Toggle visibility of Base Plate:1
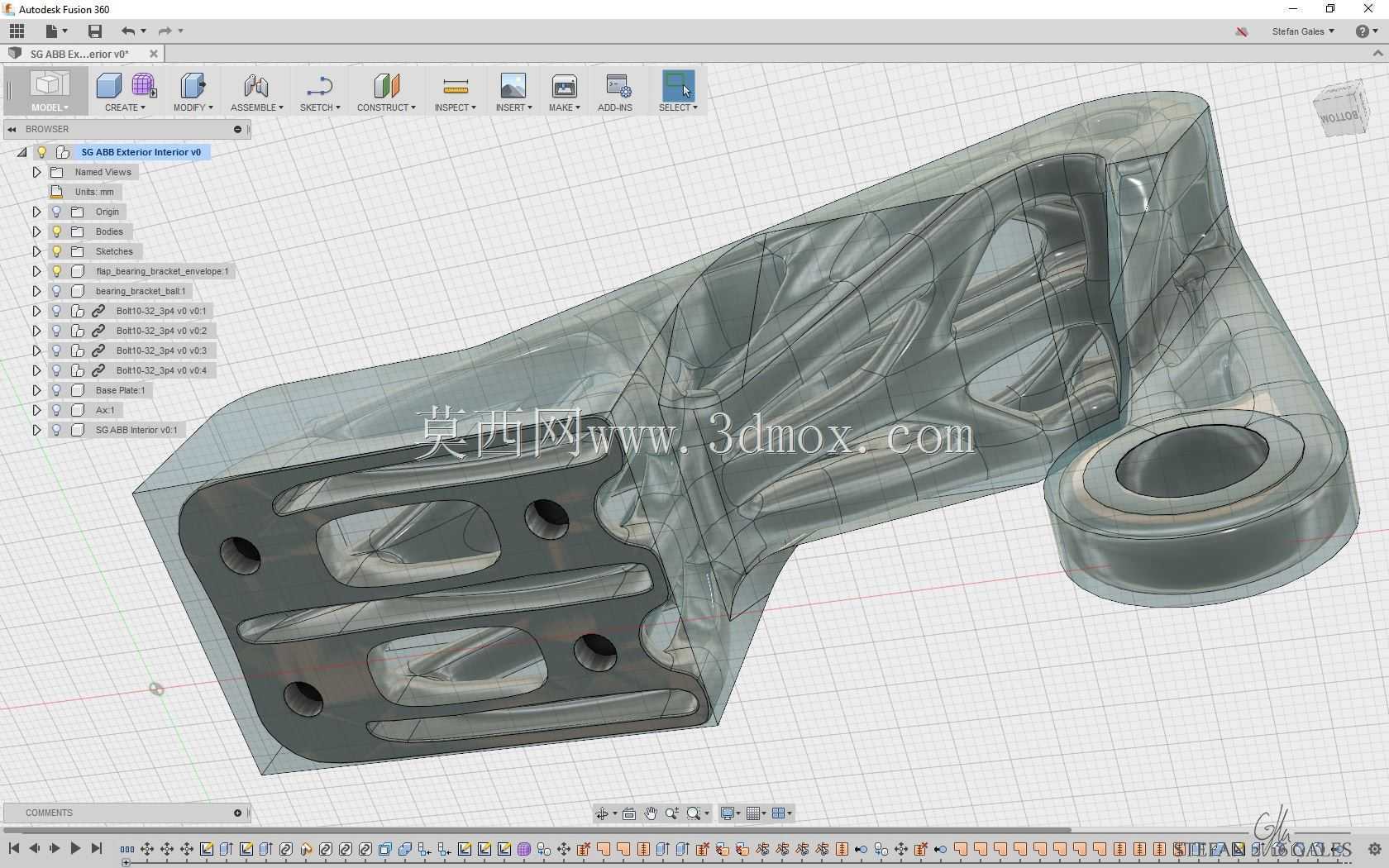The height and width of the screenshot is (868, 1389). 57,390
